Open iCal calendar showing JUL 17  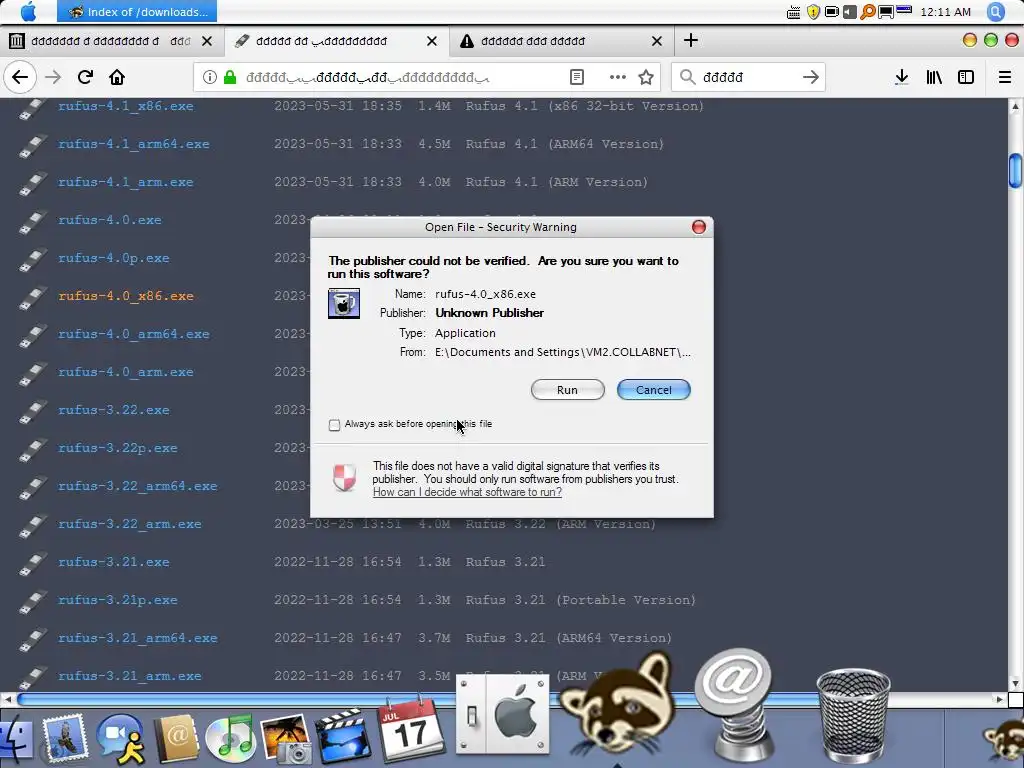tap(410, 730)
